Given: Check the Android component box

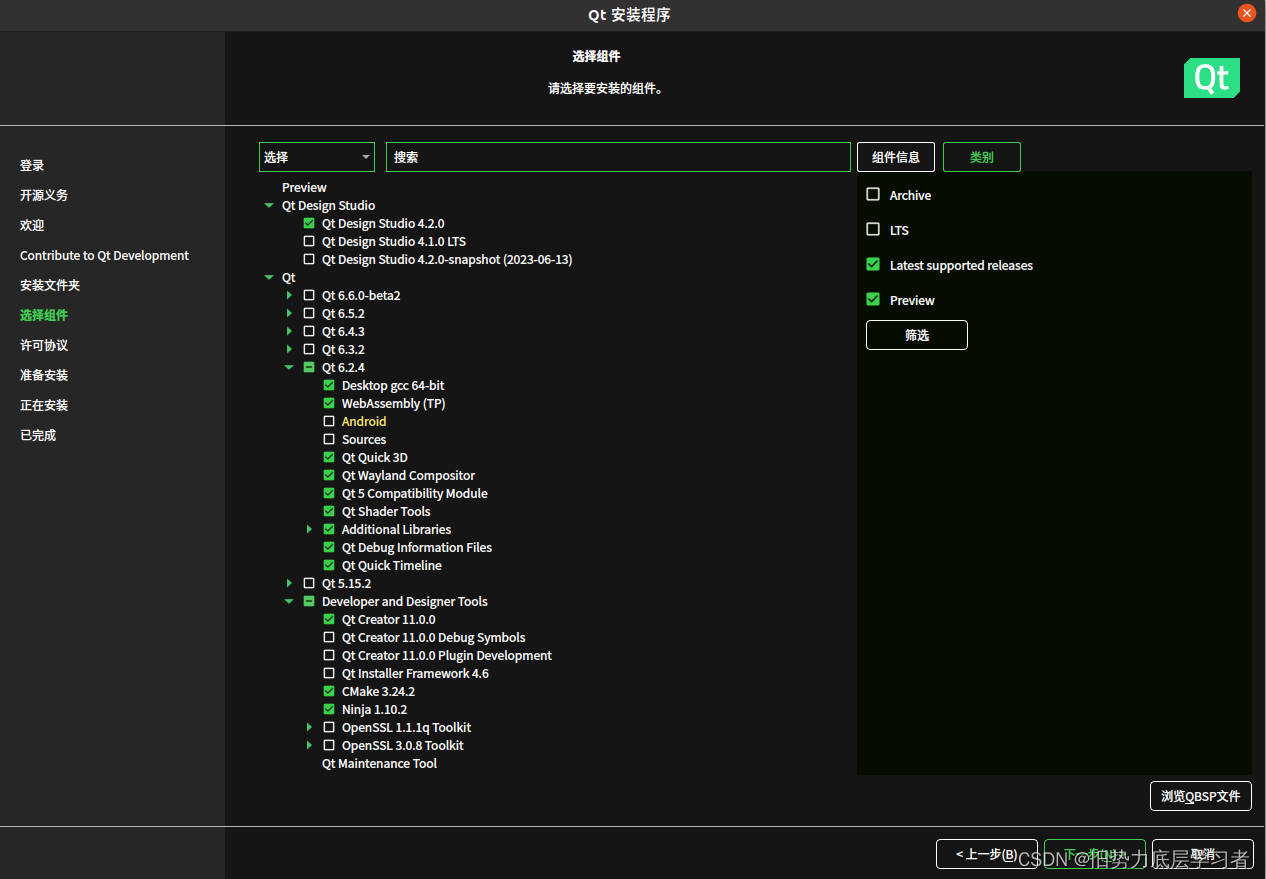Looking at the screenshot, I should 329,422.
